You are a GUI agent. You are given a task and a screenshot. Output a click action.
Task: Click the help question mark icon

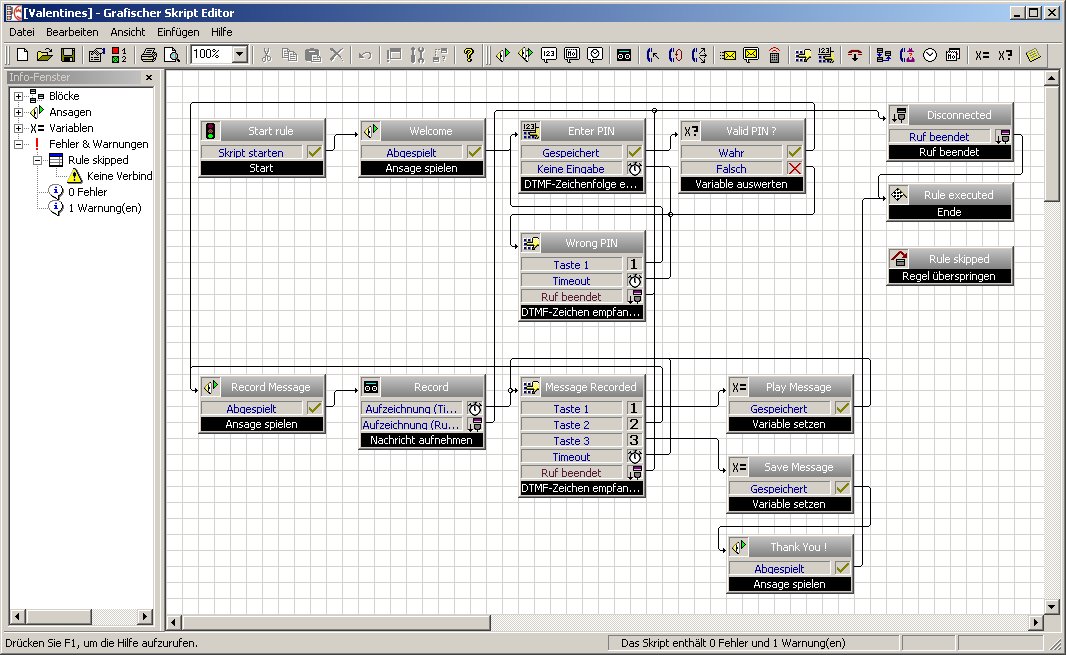468,55
